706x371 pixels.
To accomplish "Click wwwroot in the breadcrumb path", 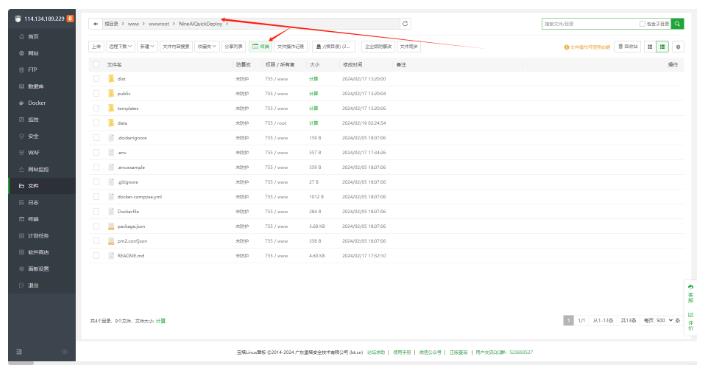I will point(159,24).
